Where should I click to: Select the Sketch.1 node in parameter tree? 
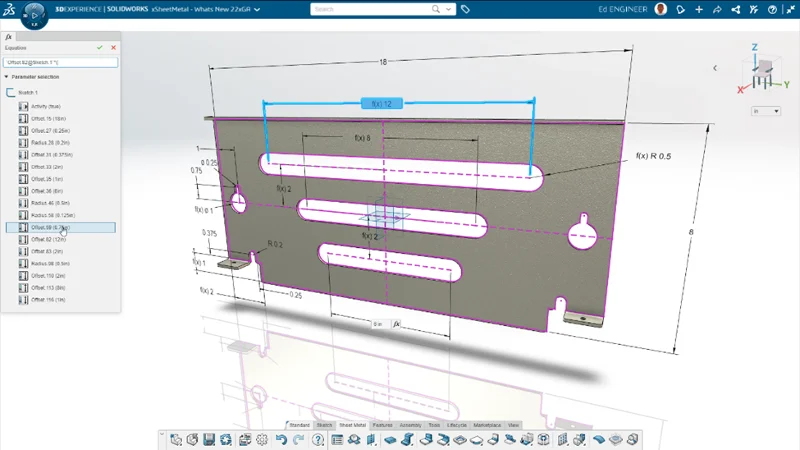(30, 92)
